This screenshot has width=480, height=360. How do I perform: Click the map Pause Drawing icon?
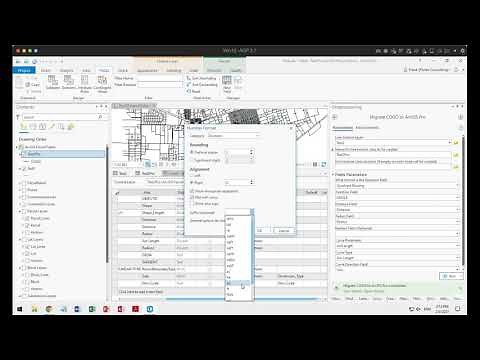pos(315,164)
